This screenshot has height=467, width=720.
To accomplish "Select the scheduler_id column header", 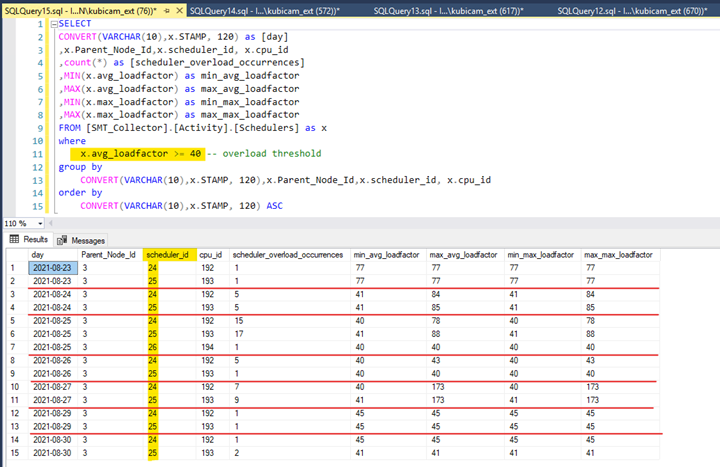I will tap(169, 255).
